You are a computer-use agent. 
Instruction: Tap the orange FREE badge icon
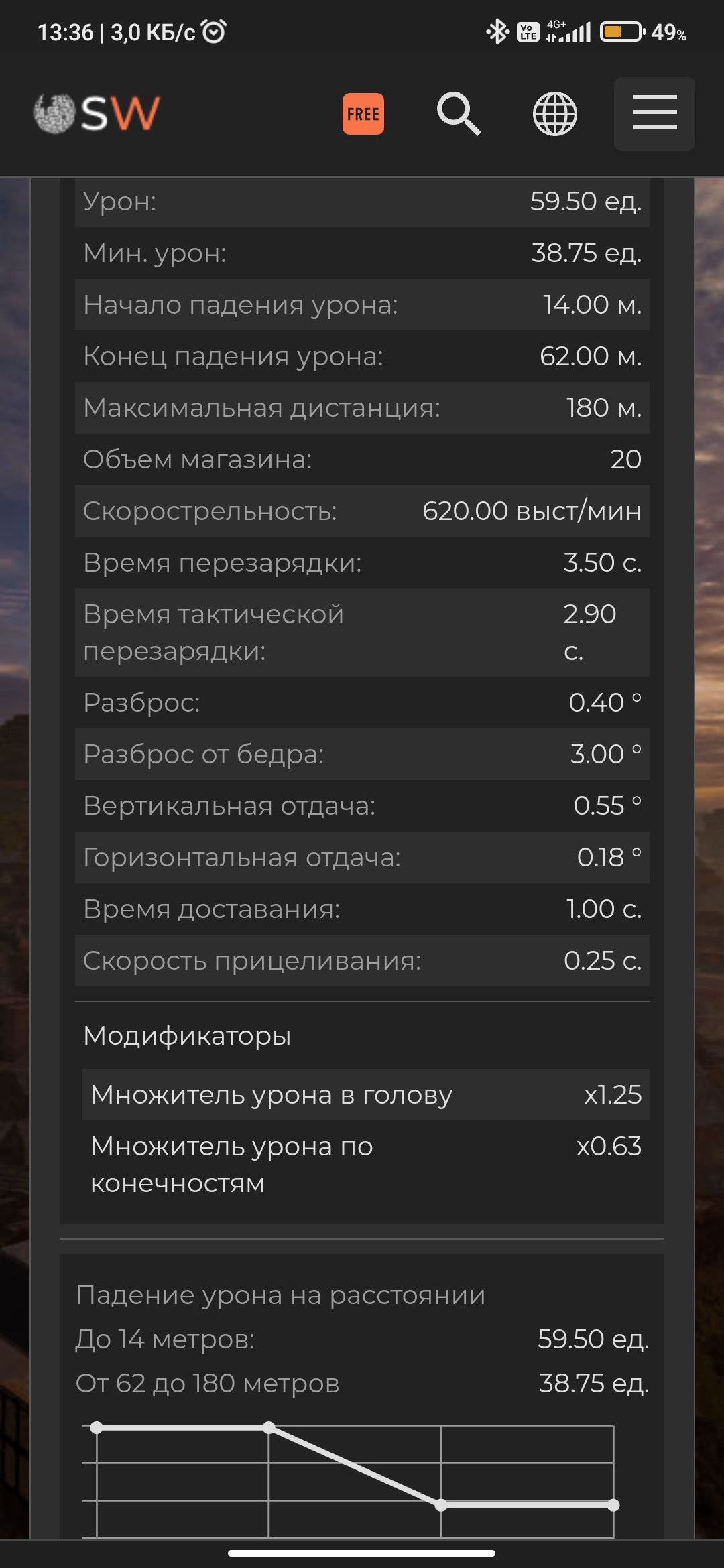coord(363,114)
